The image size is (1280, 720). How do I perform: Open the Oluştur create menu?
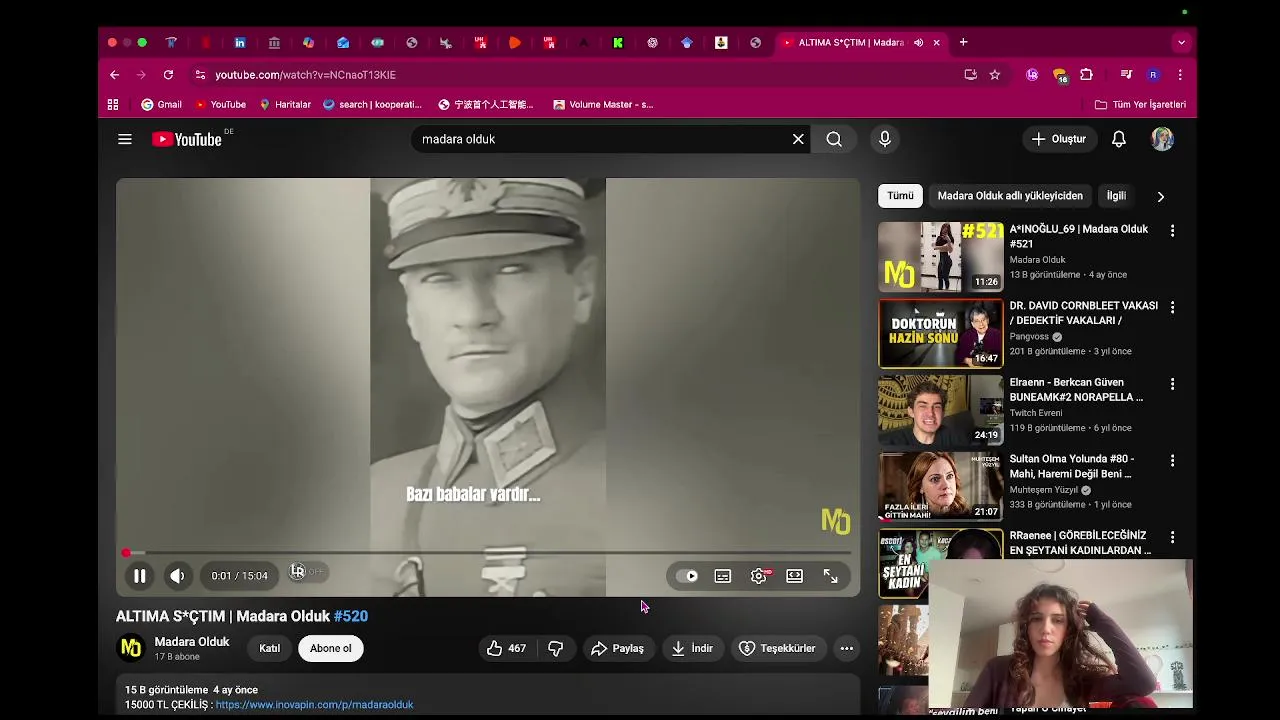tap(1059, 139)
